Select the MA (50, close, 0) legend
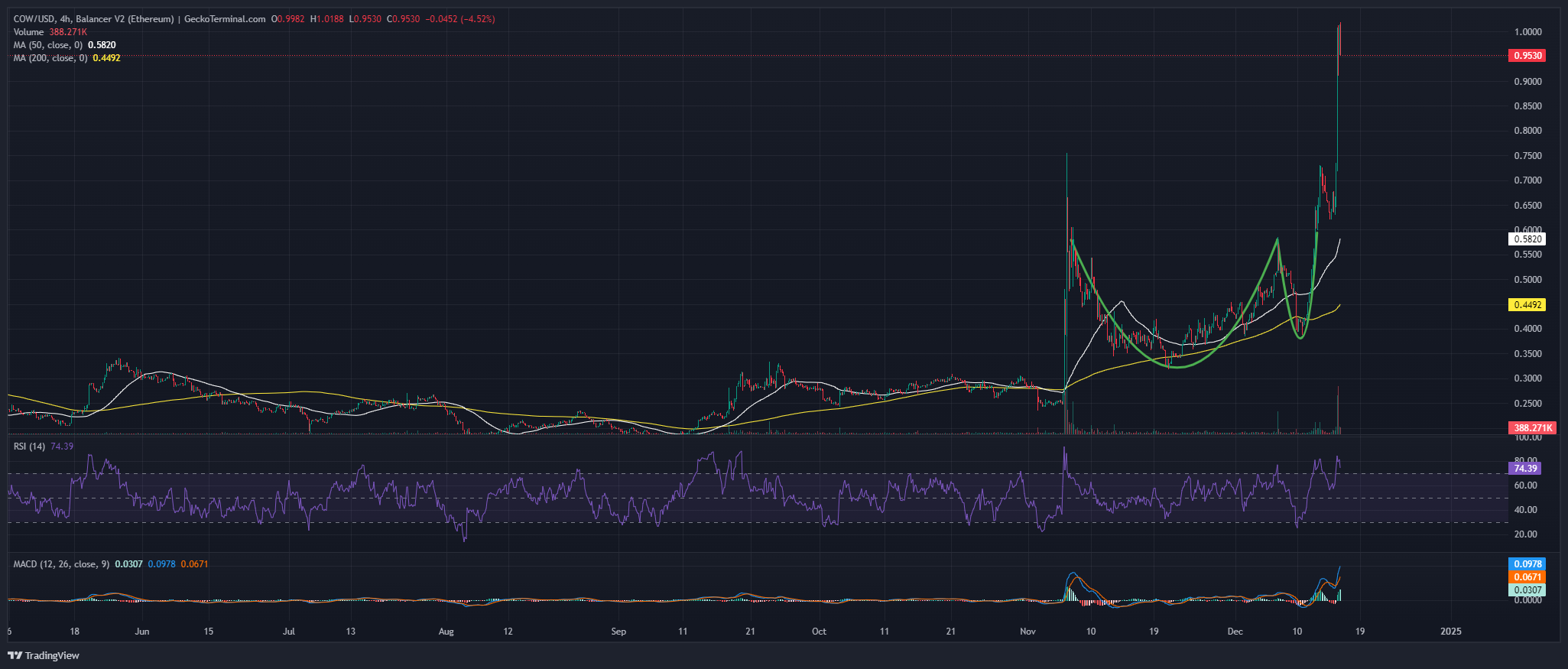 [48, 45]
